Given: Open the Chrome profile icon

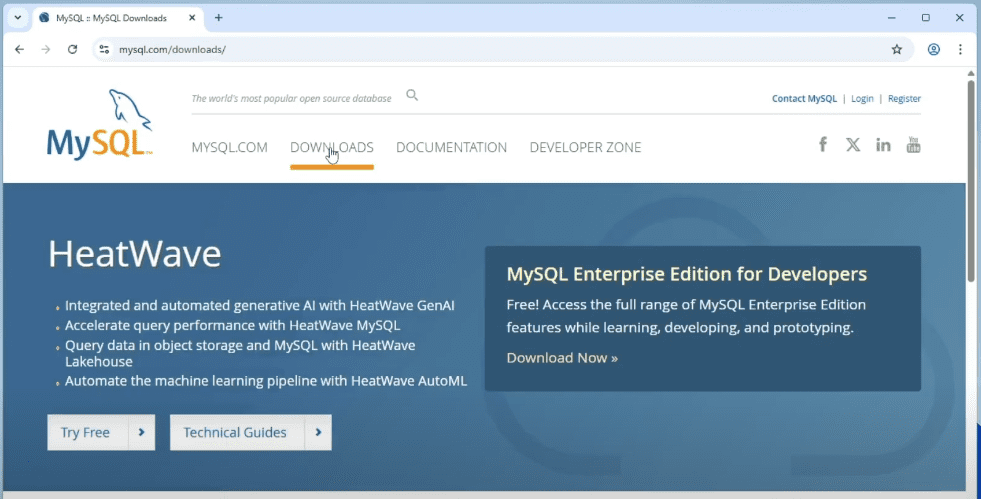Looking at the screenshot, I should tap(934, 49).
